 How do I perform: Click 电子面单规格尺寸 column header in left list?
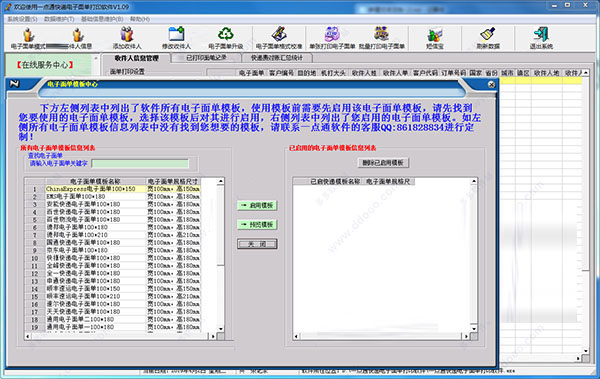(173, 181)
